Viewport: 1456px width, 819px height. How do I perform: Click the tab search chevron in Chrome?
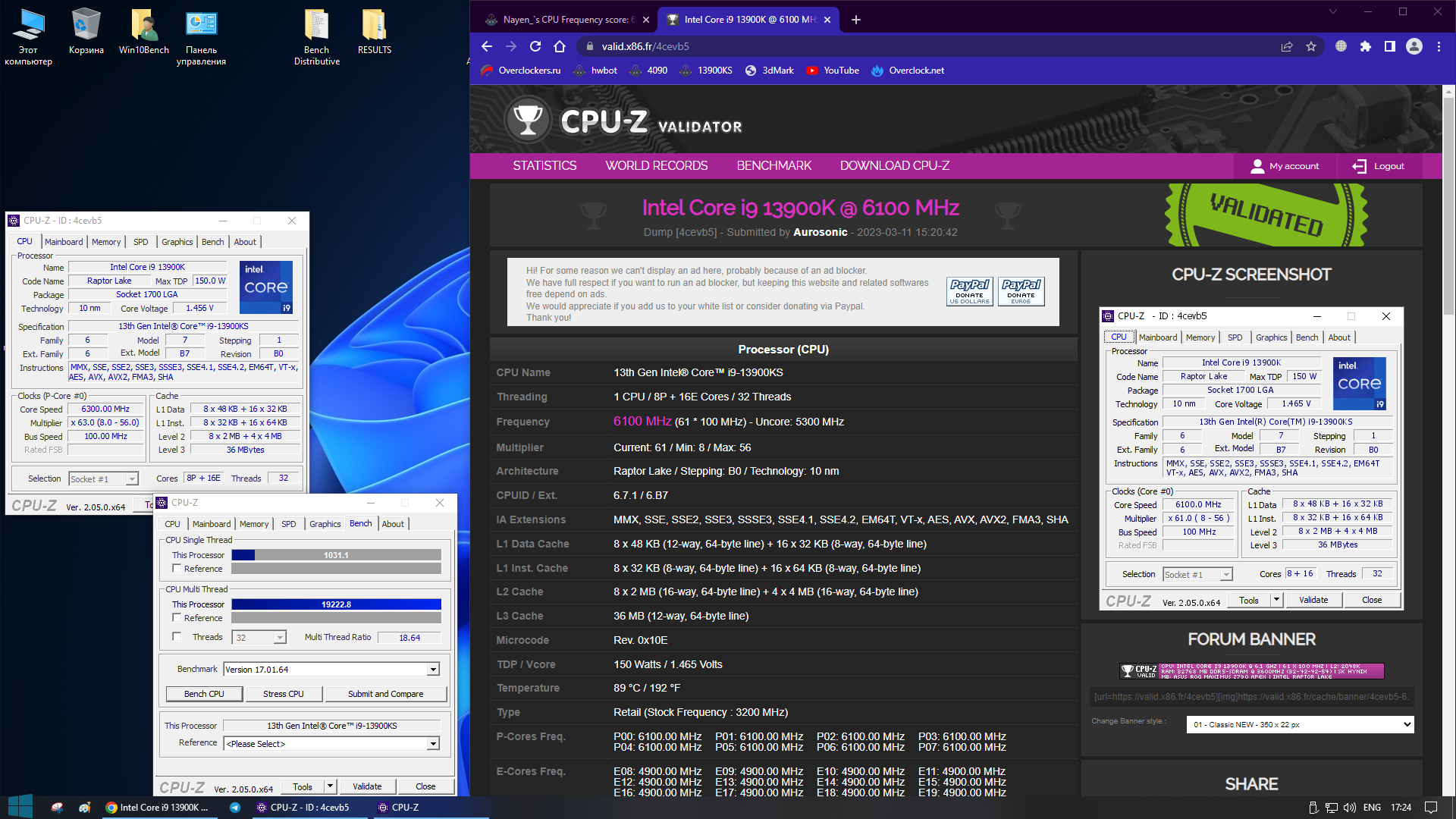[x=1333, y=11]
